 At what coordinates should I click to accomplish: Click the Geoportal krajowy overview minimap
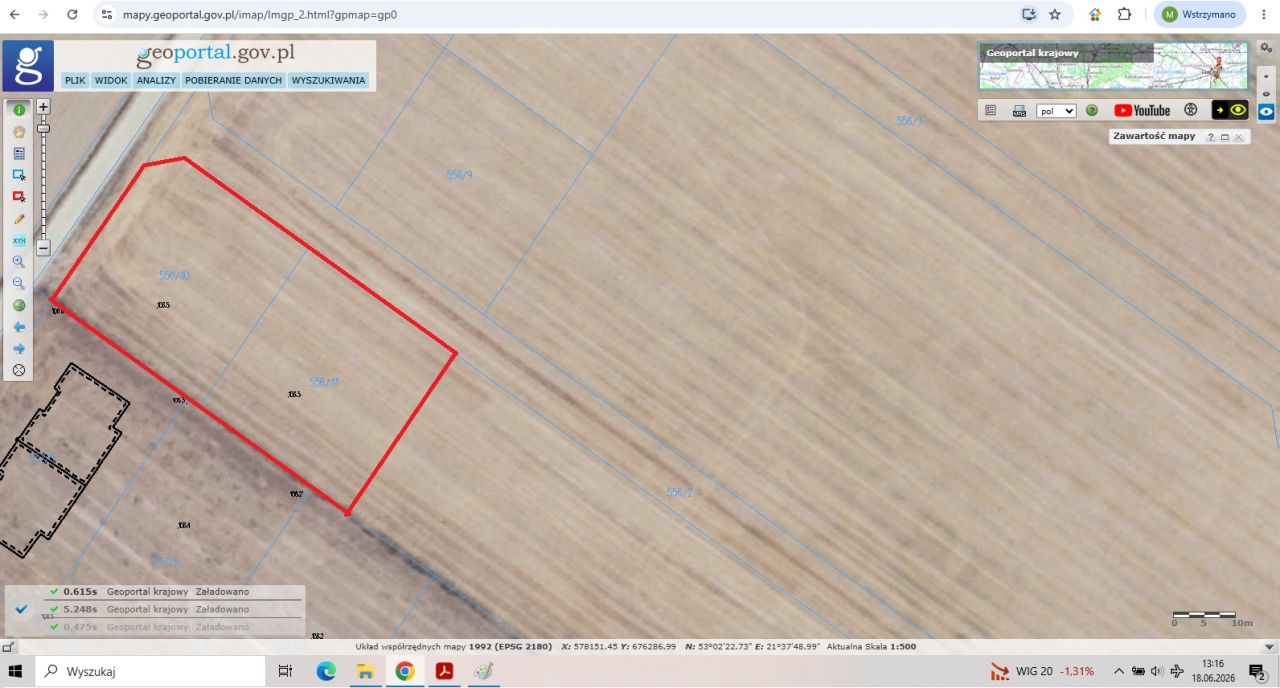1114,66
